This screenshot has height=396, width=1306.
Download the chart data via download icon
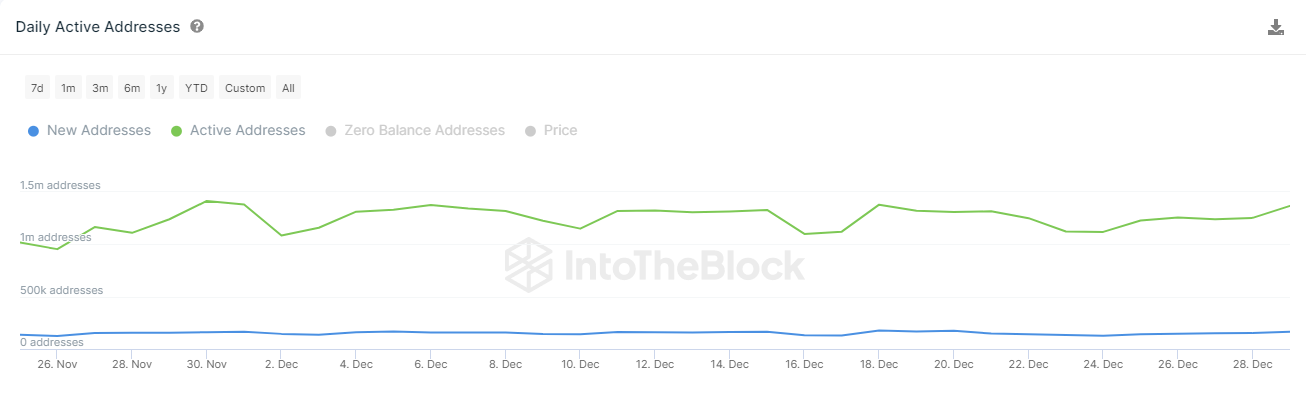click(1275, 27)
